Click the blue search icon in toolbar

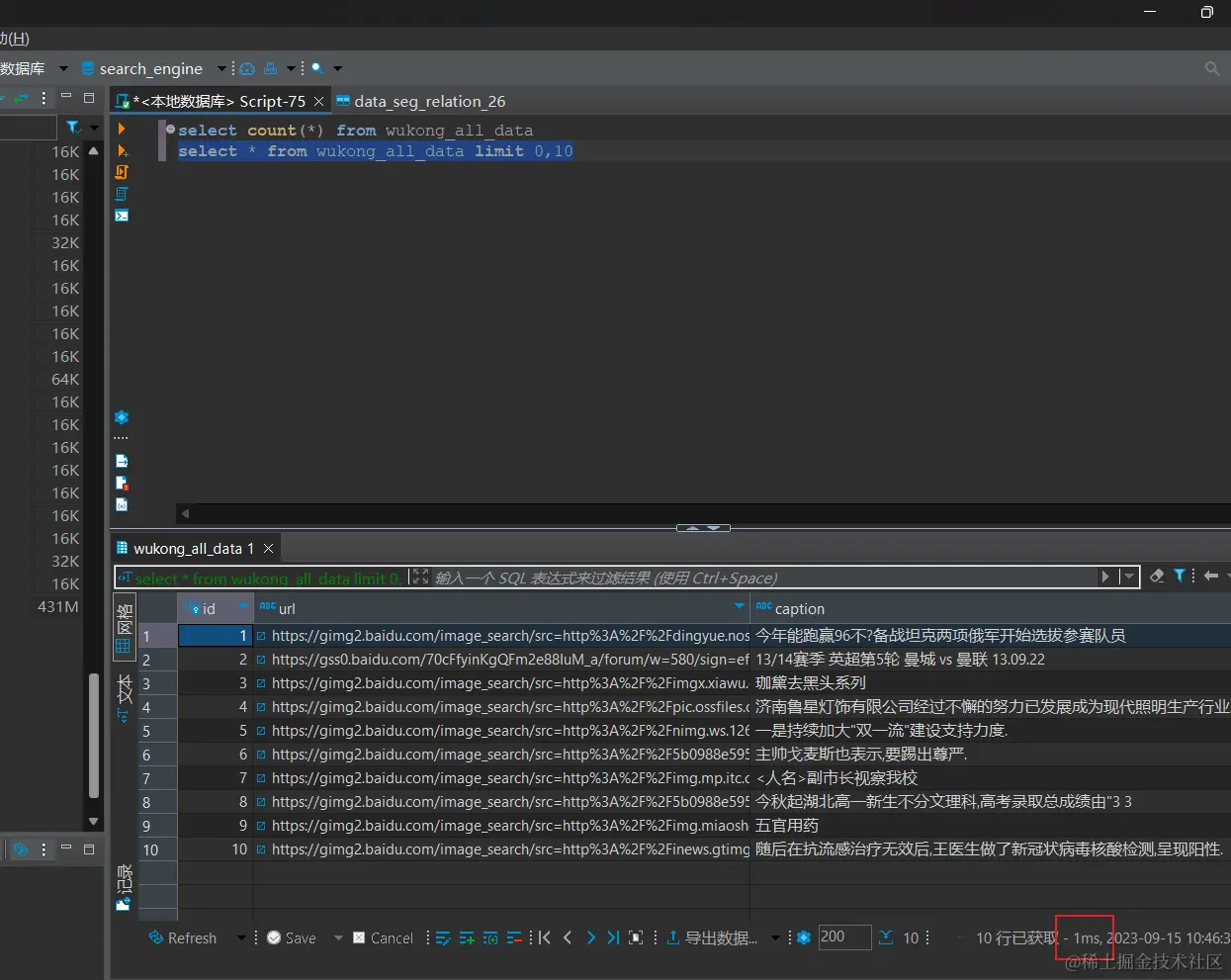tap(317, 68)
